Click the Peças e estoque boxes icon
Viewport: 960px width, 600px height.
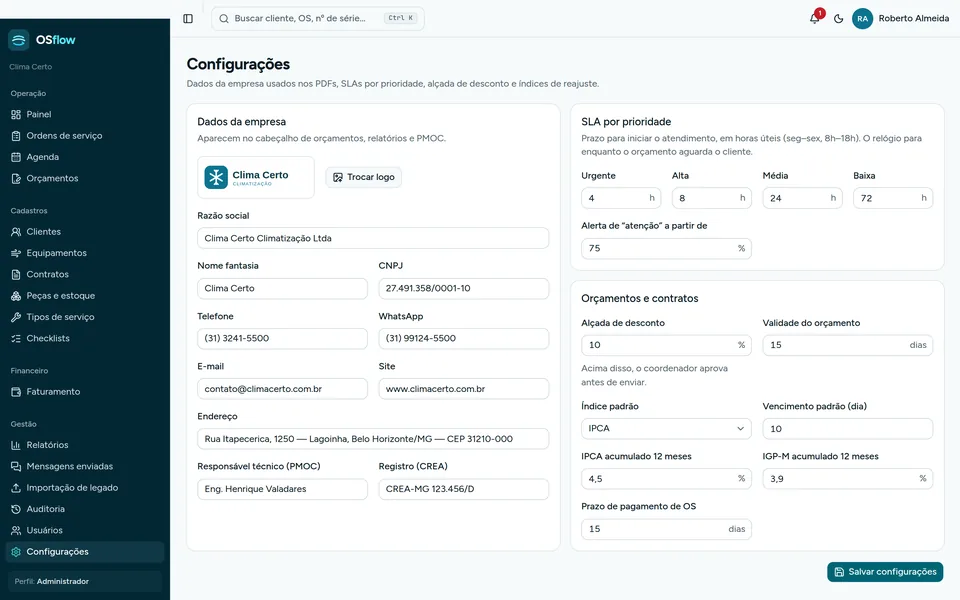tap(16, 296)
